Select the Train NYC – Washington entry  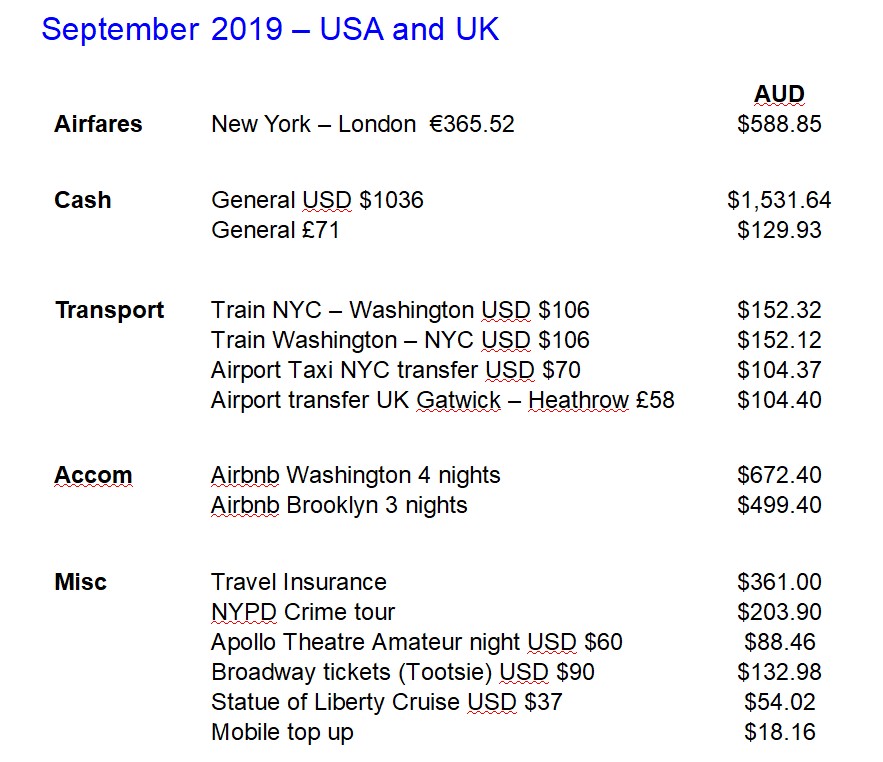[x=400, y=310]
